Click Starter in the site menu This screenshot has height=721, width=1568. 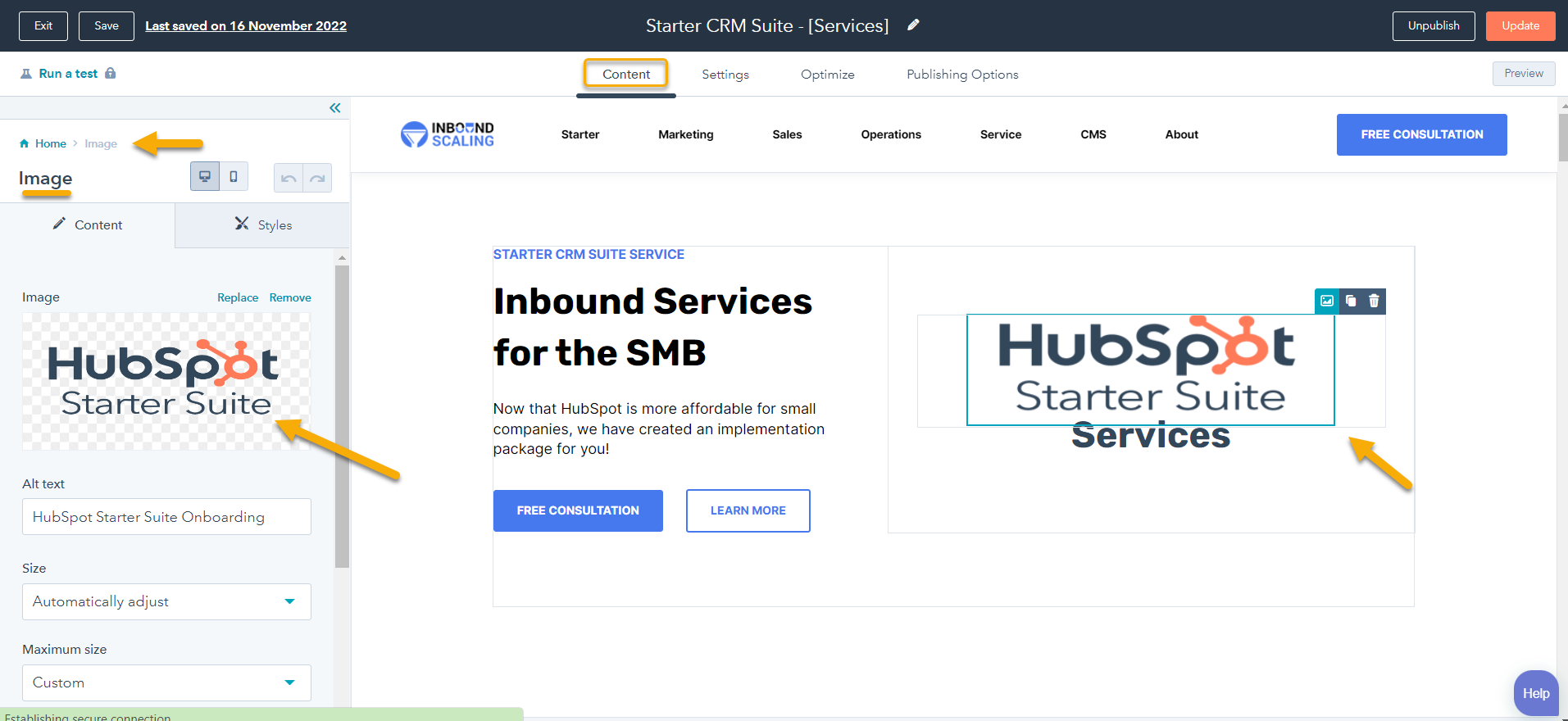click(x=580, y=134)
